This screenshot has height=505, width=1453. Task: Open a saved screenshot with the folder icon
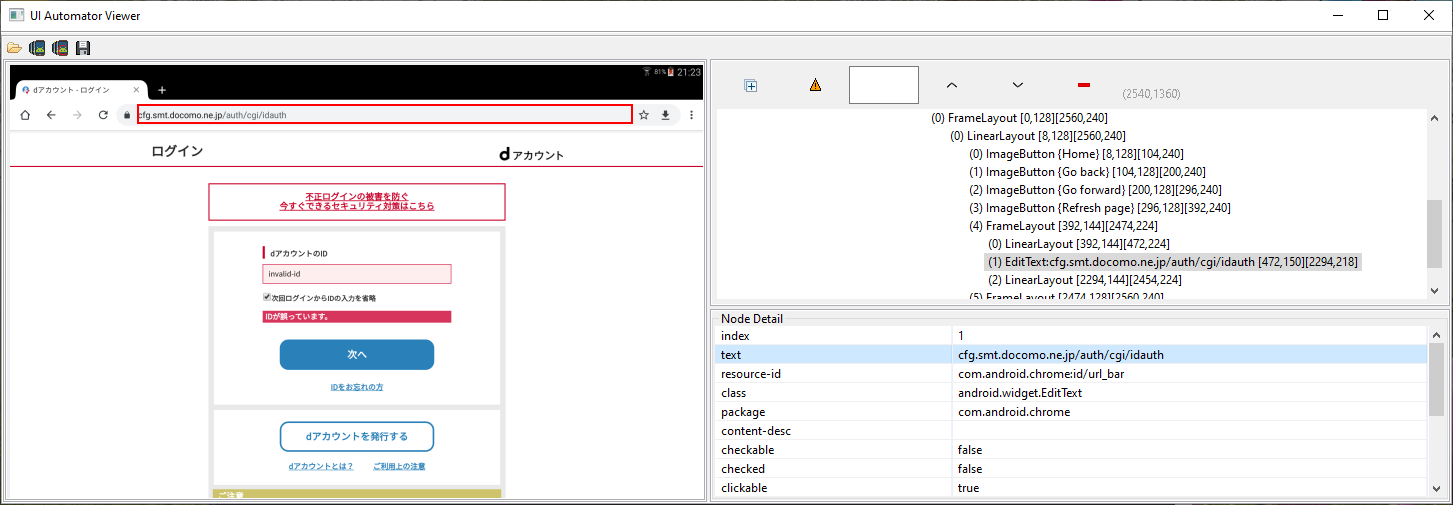14,47
